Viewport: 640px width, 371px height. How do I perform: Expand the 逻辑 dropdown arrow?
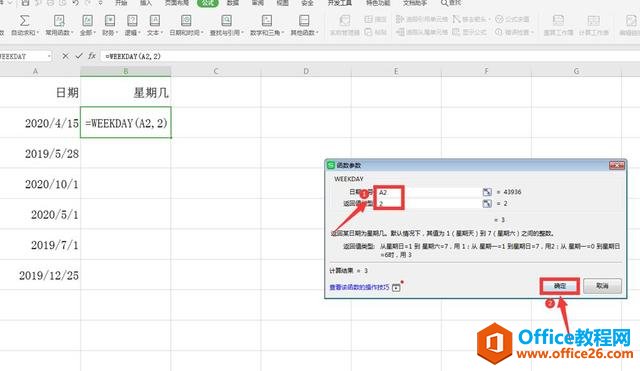[x=139, y=33]
